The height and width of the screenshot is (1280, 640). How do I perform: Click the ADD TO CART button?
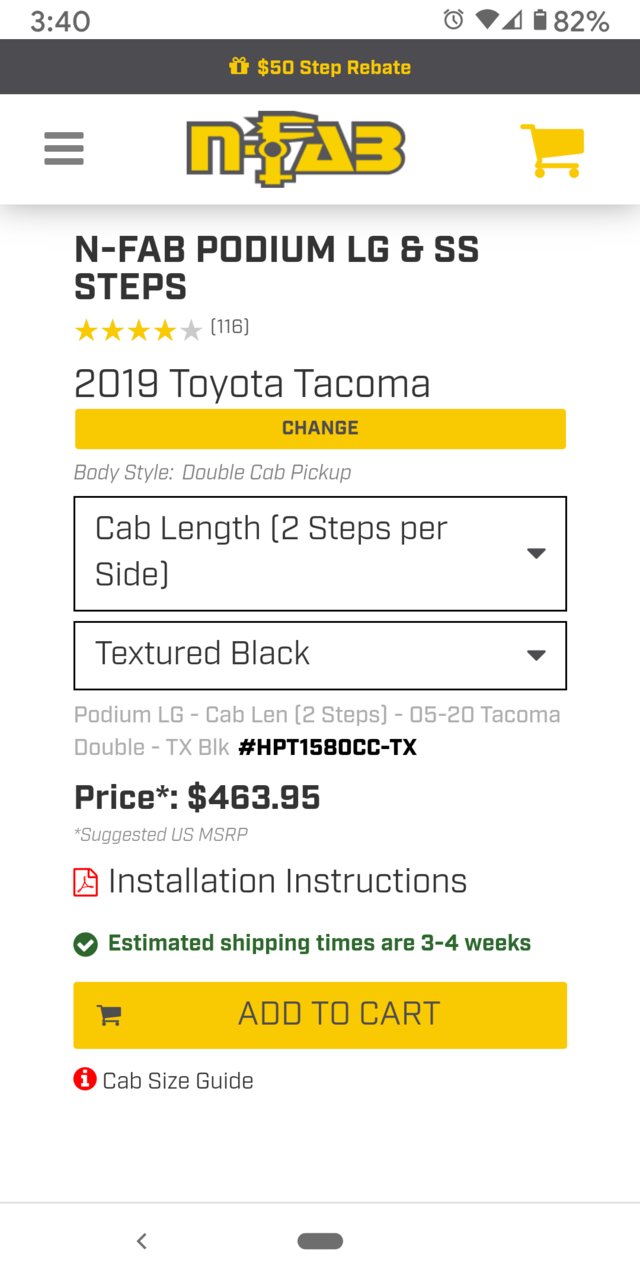click(320, 1015)
